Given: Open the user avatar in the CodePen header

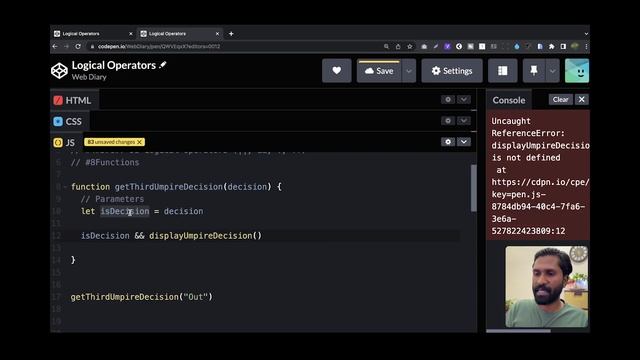Looking at the screenshot, I should [x=577, y=71].
